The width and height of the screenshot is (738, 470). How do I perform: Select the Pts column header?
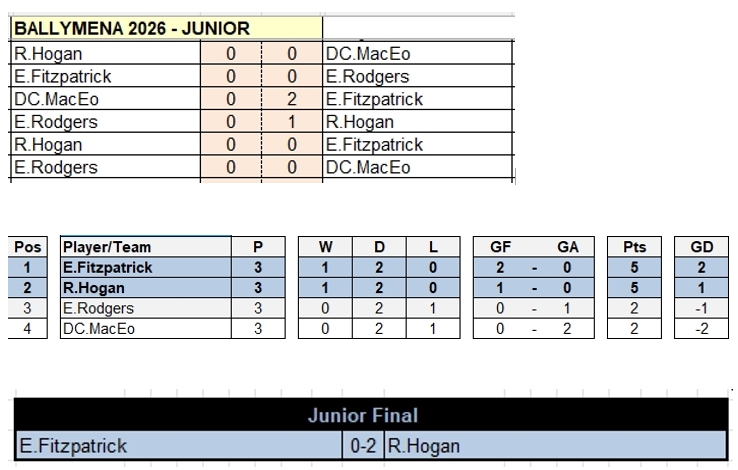coord(634,247)
